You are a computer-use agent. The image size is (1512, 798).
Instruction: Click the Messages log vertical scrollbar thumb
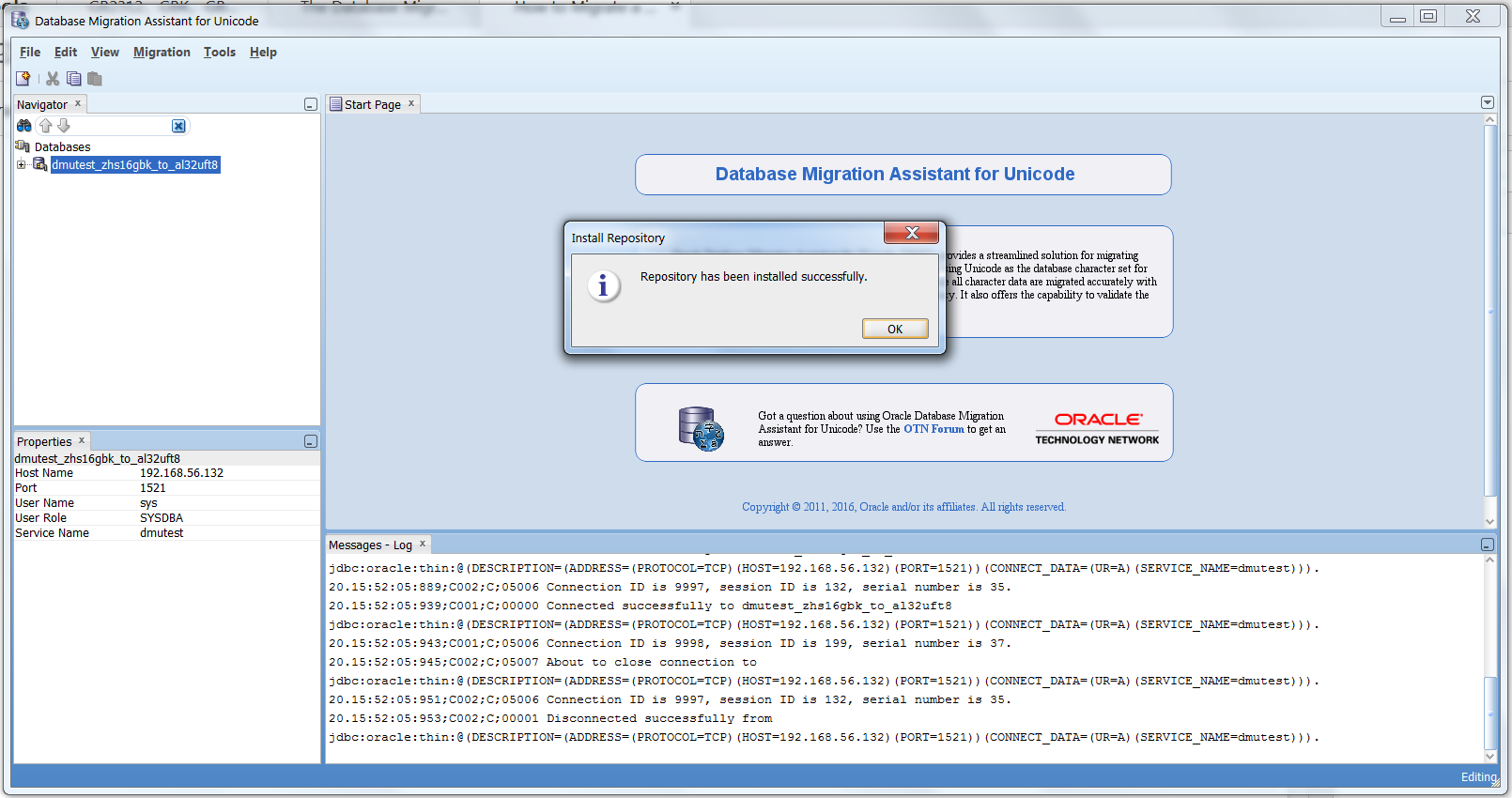tap(1489, 712)
